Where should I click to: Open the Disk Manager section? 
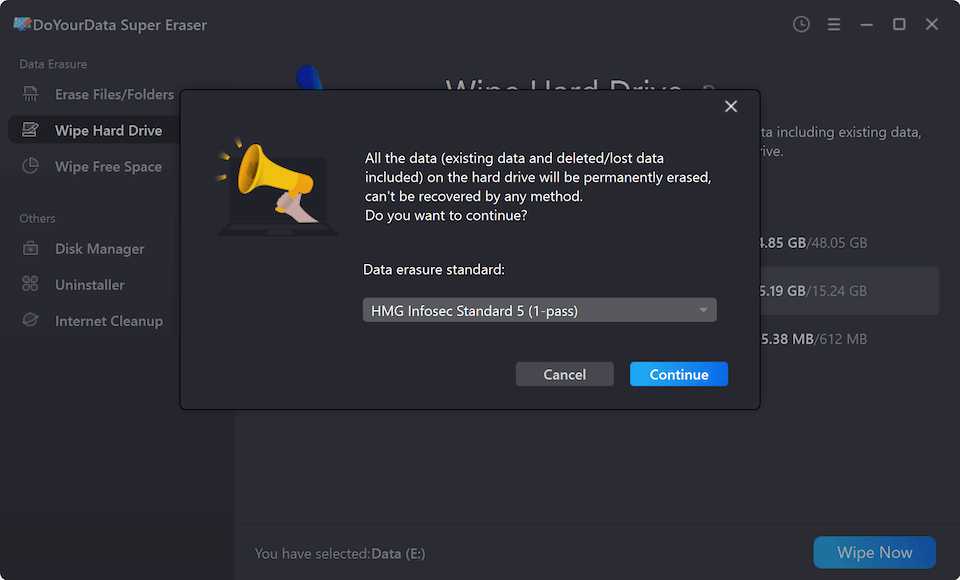(x=100, y=249)
